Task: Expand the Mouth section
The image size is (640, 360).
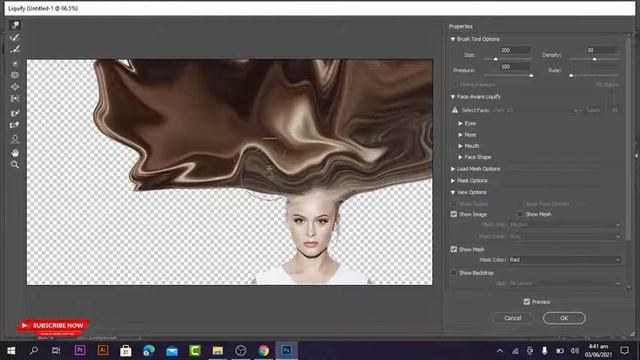Action: tap(460, 146)
